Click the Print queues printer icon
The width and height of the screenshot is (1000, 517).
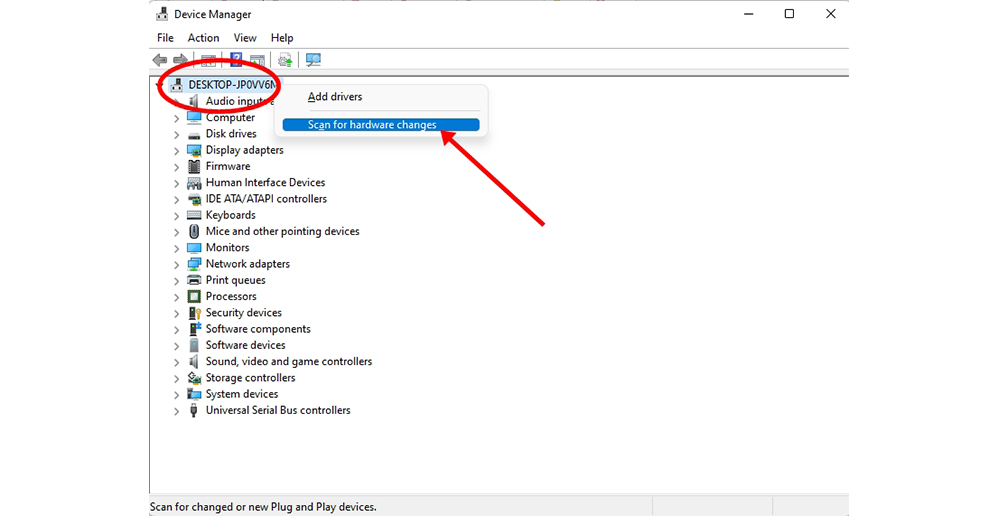[194, 280]
